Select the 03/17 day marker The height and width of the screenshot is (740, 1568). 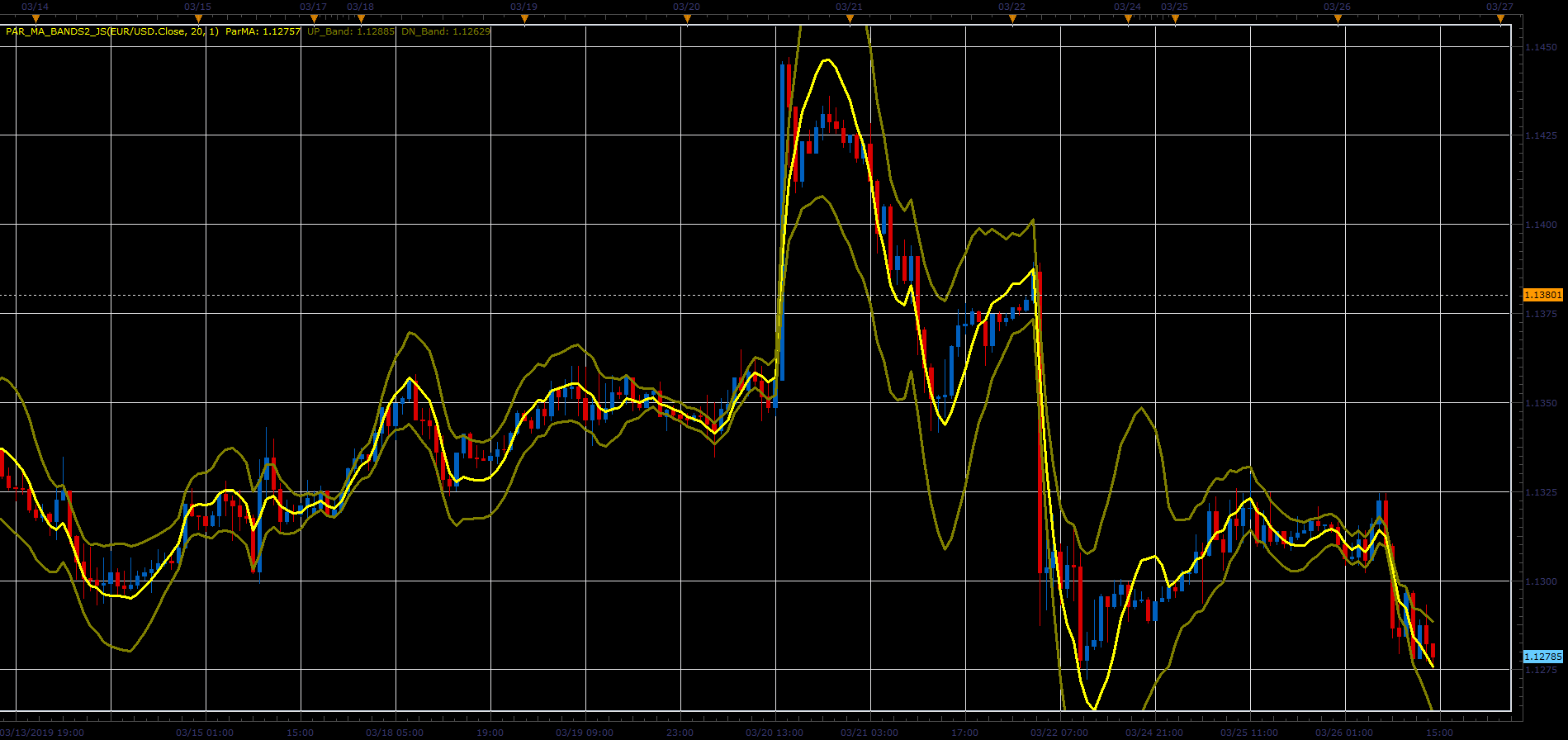tap(314, 19)
